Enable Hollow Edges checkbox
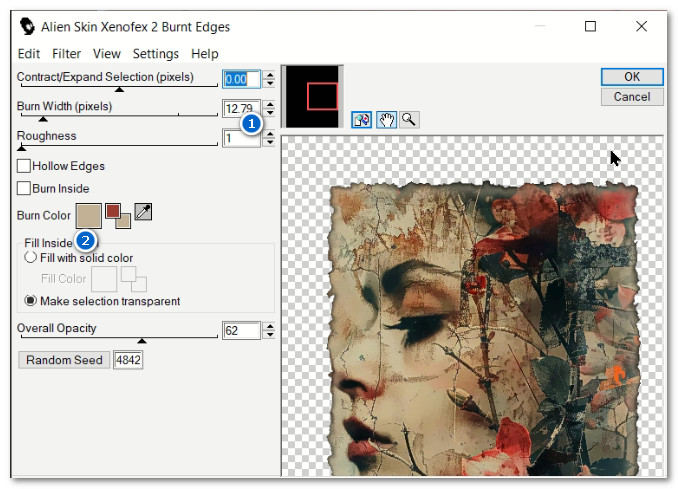The image size is (678, 489). click(x=24, y=166)
